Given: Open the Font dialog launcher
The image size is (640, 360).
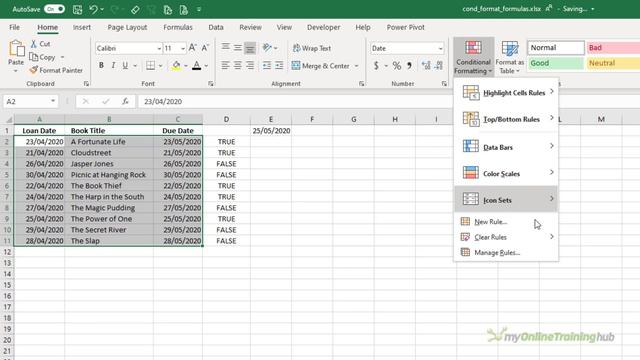Looking at the screenshot, I should [x=211, y=84].
